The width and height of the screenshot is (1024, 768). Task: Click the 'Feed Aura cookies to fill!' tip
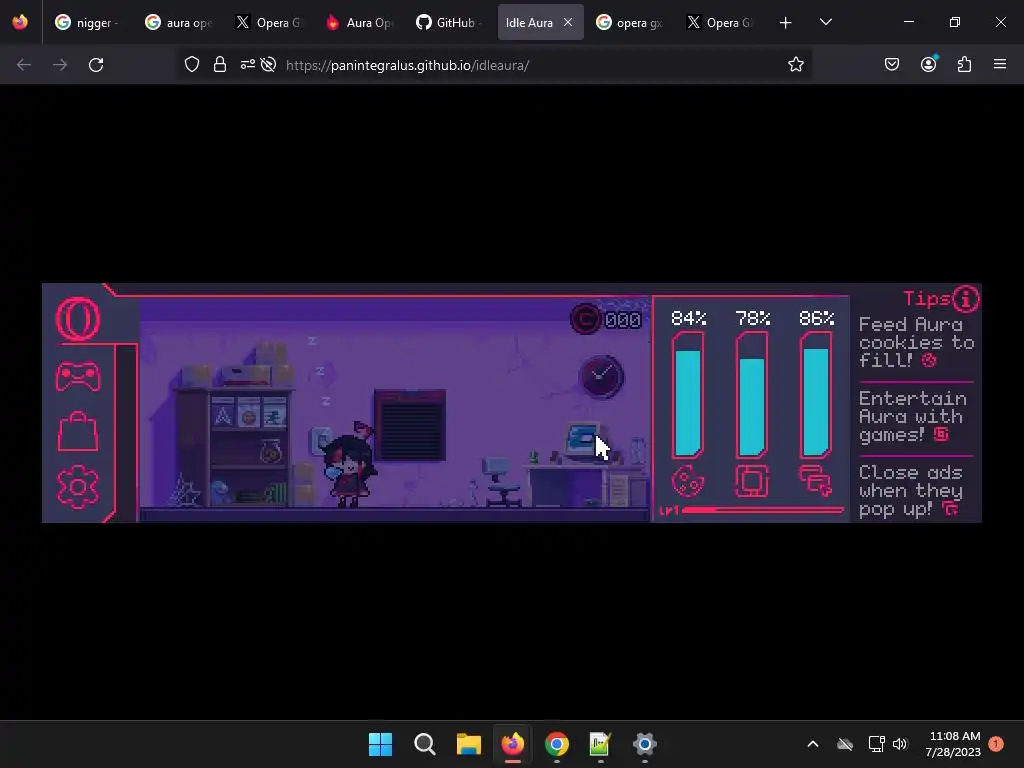[x=916, y=343]
